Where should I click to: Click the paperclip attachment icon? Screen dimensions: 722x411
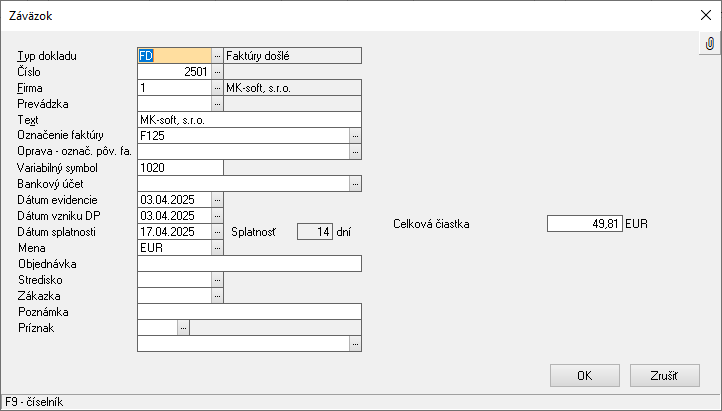pos(709,45)
